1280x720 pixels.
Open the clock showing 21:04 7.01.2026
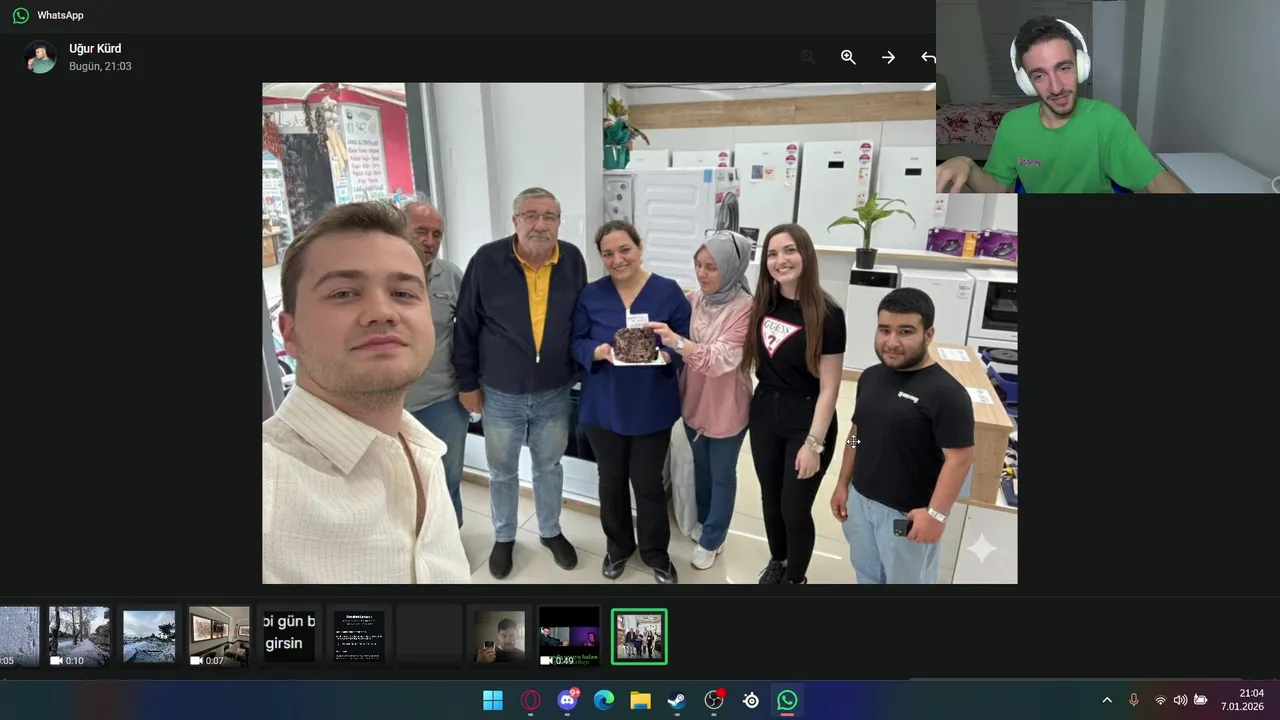click(1242, 700)
